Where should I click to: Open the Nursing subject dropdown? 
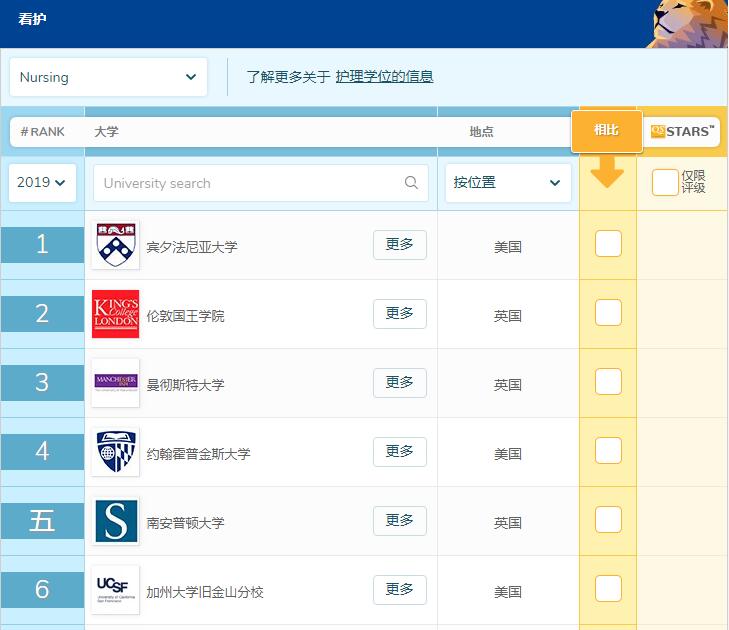point(108,77)
